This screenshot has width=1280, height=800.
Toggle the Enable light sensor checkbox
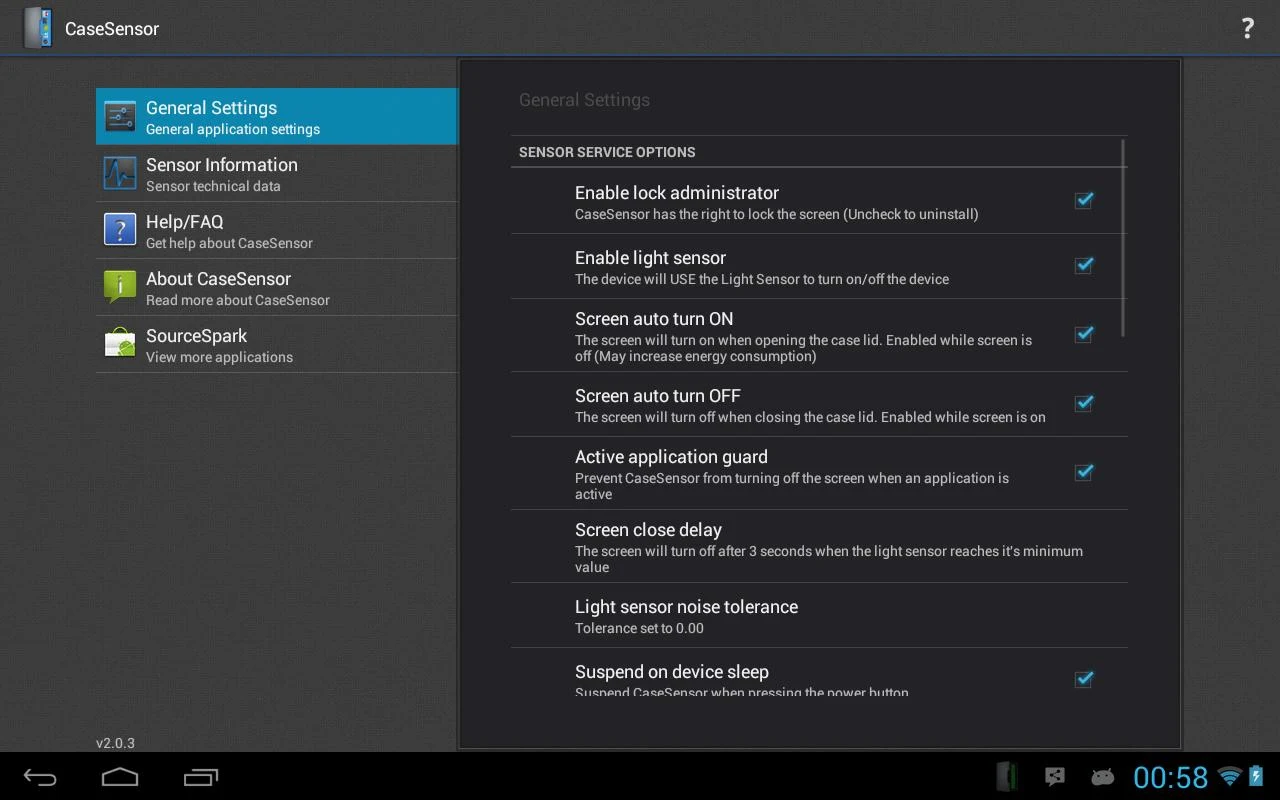tap(1083, 265)
